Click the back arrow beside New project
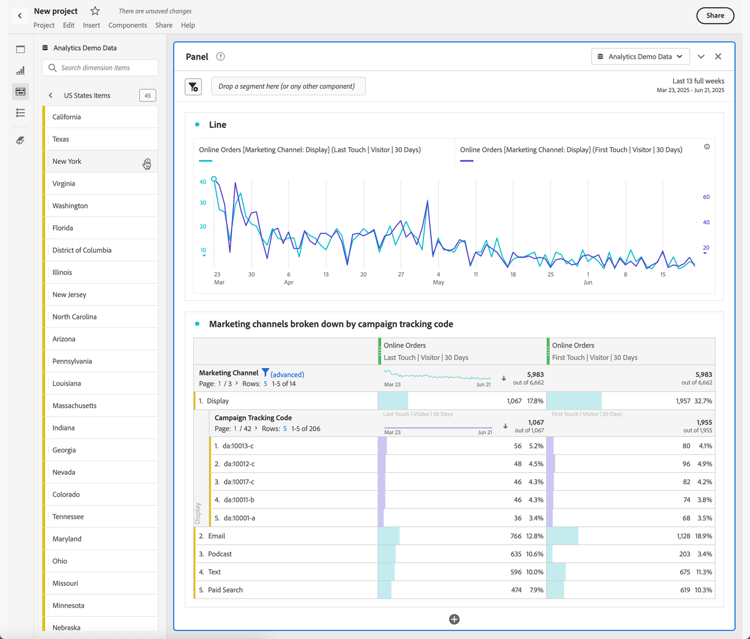 [19, 15]
